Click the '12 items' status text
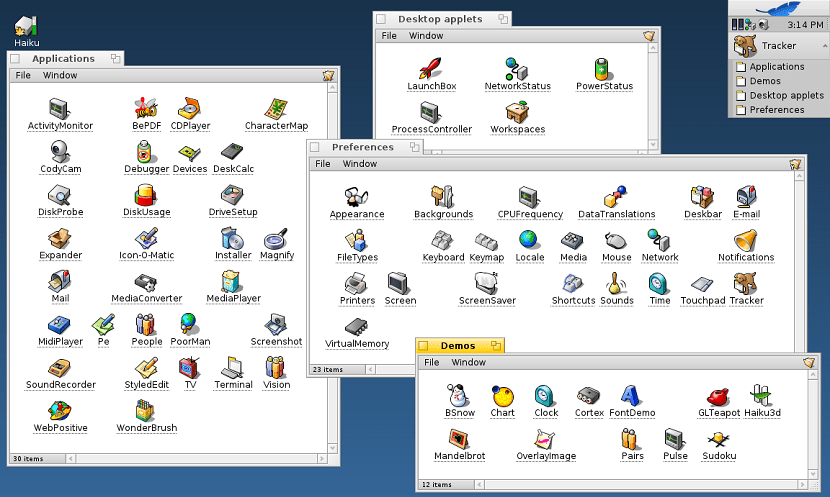Image resolution: width=830 pixels, height=497 pixels. [x=437, y=484]
